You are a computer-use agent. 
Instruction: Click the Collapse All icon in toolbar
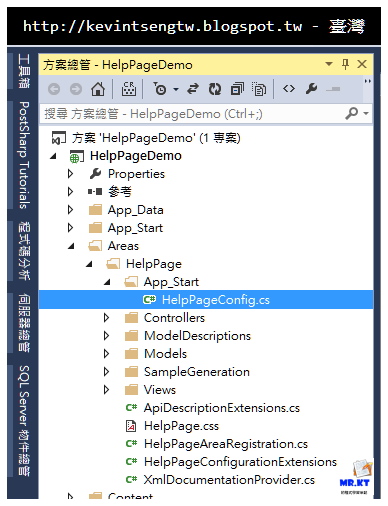point(237,89)
